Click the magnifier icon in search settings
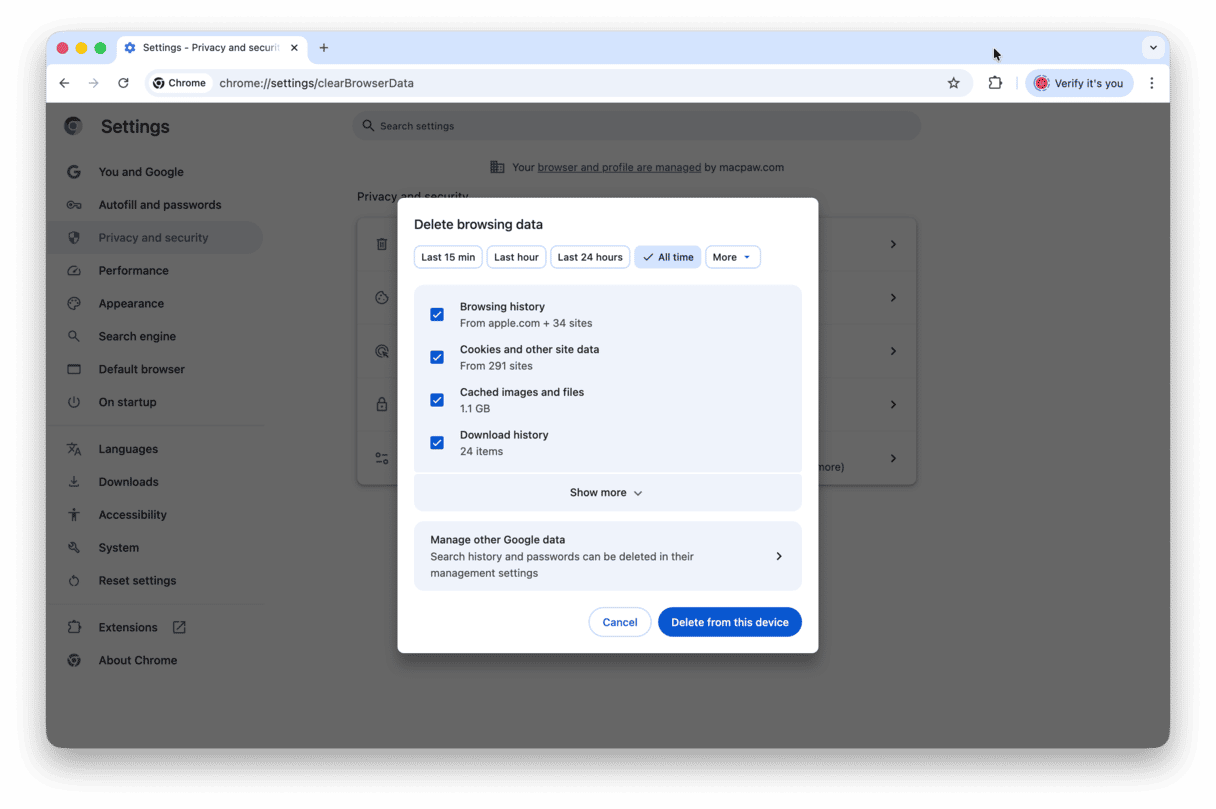The image size is (1216, 809). click(368, 125)
